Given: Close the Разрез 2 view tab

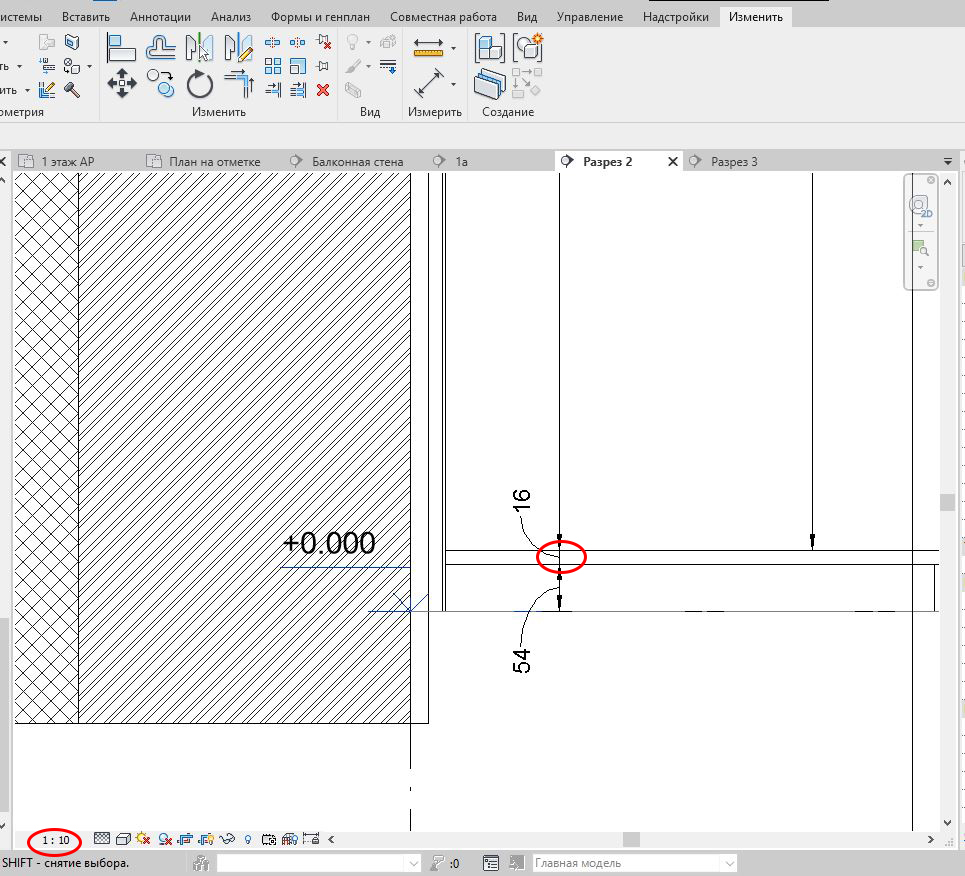Looking at the screenshot, I should coord(673,161).
